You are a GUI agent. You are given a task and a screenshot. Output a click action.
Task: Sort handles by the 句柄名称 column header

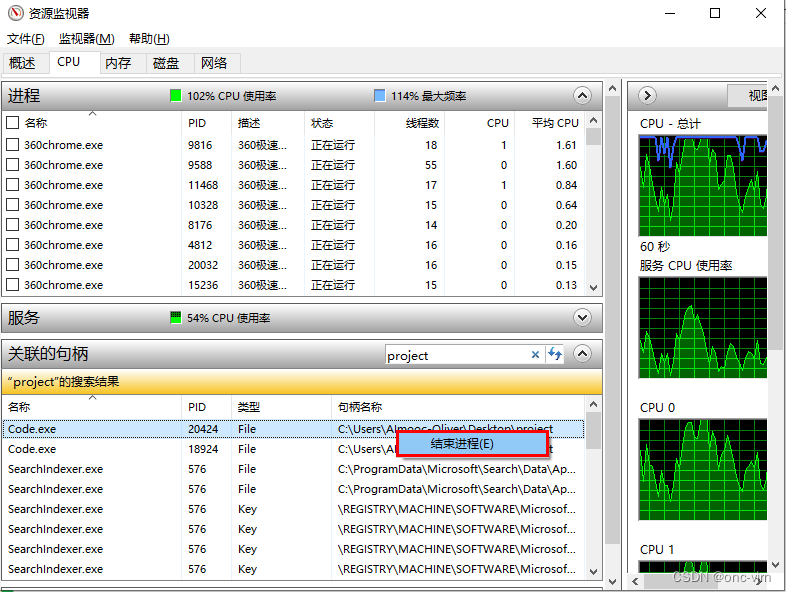point(458,407)
